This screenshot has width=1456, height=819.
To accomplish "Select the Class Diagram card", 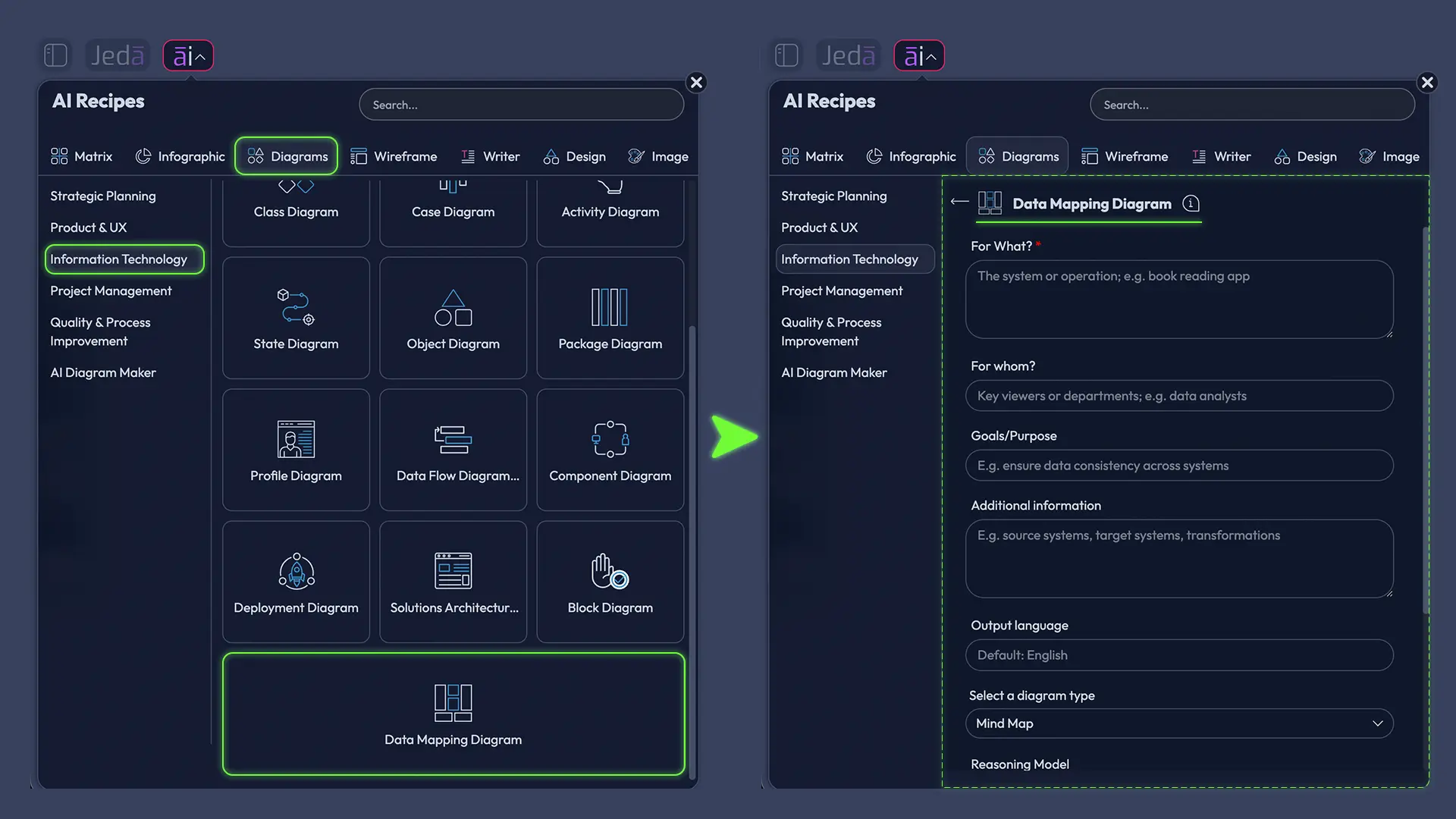I will pos(296,212).
